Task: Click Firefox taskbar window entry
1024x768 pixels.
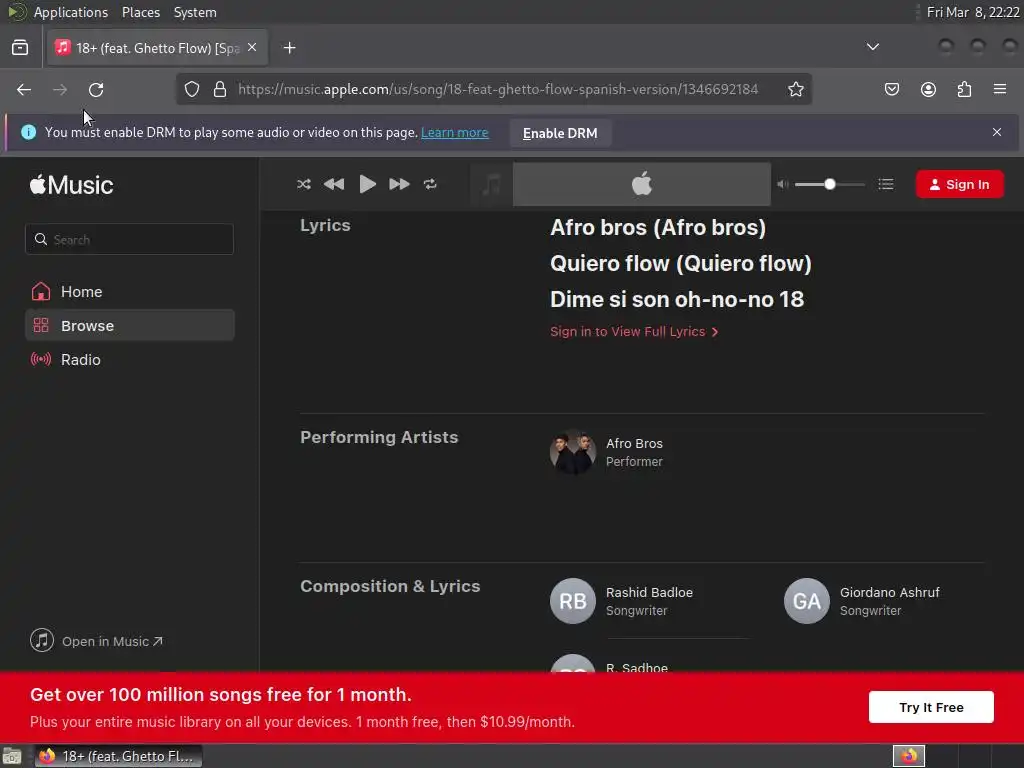Action: [118, 756]
